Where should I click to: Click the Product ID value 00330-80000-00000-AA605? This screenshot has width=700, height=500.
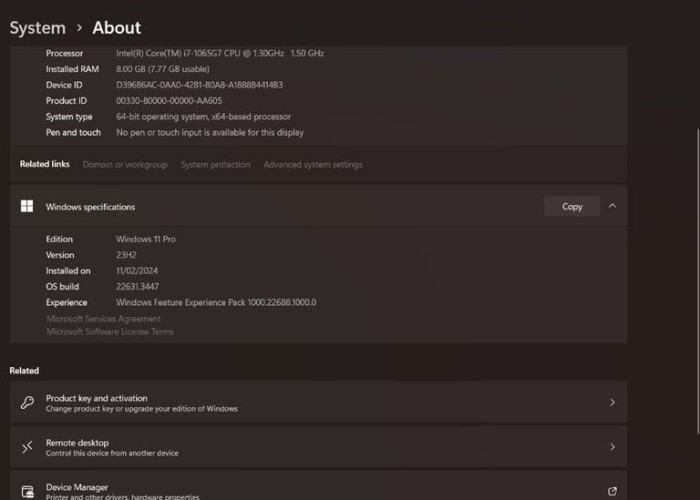pyautogui.click(x=169, y=101)
